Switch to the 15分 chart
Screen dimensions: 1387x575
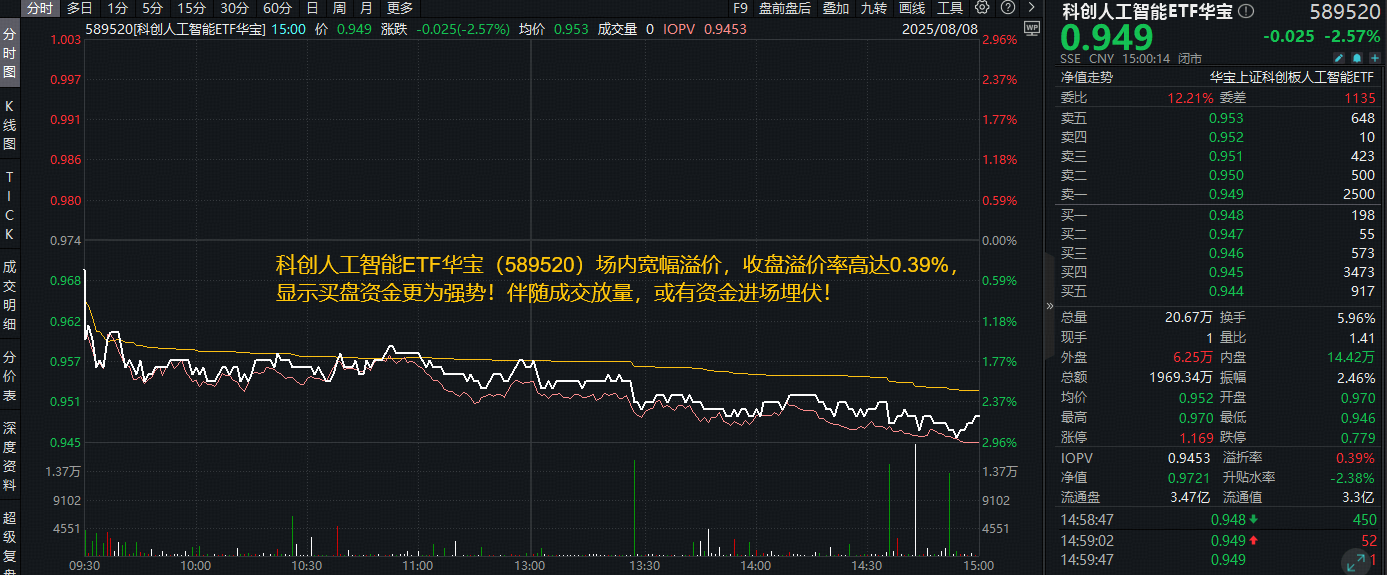(x=191, y=7)
